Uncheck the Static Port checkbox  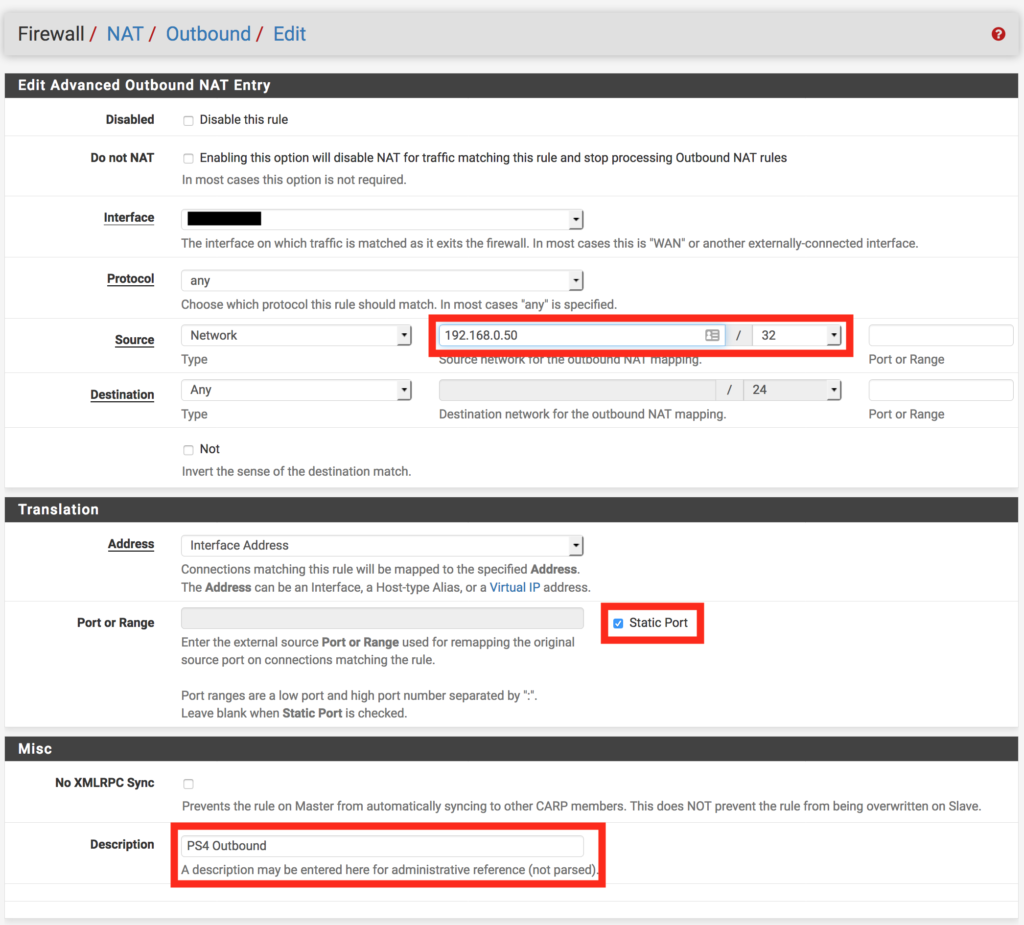(618, 623)
